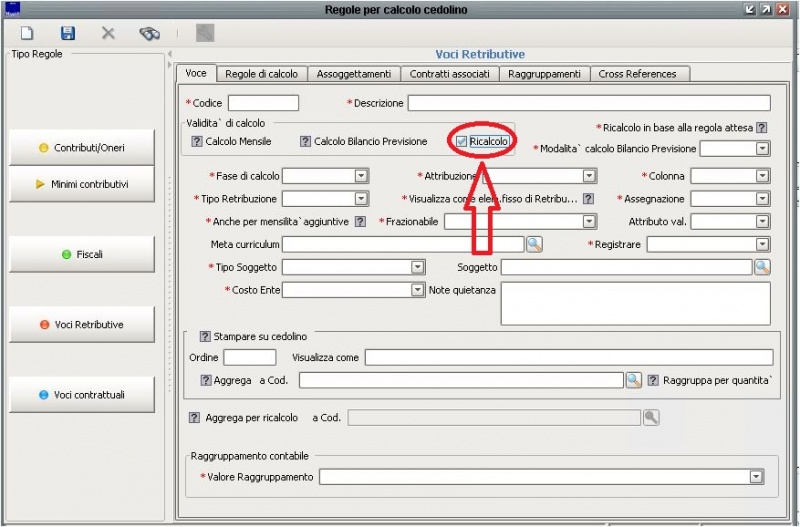800x527 pixels.
Task: Expand the Tipo Soggetto dropdown
Action: 418,267
